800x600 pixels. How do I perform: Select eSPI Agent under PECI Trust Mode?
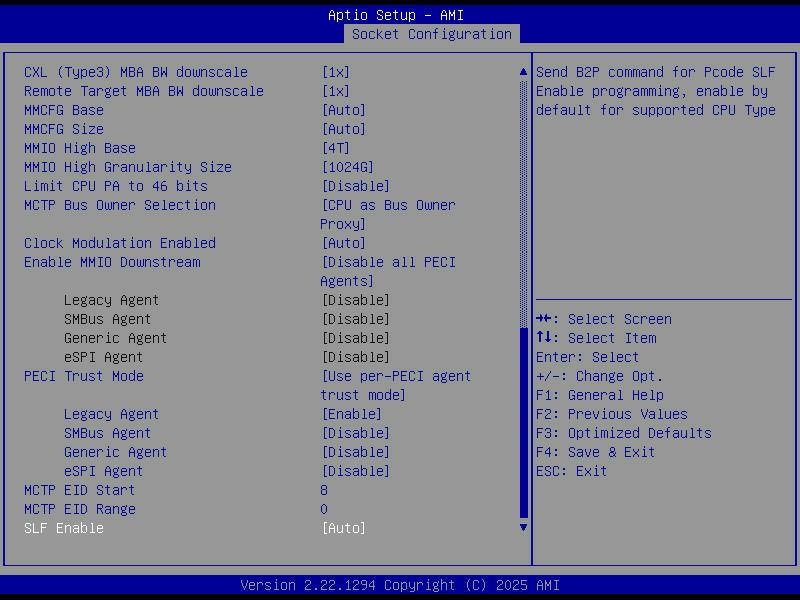(103, 471)
